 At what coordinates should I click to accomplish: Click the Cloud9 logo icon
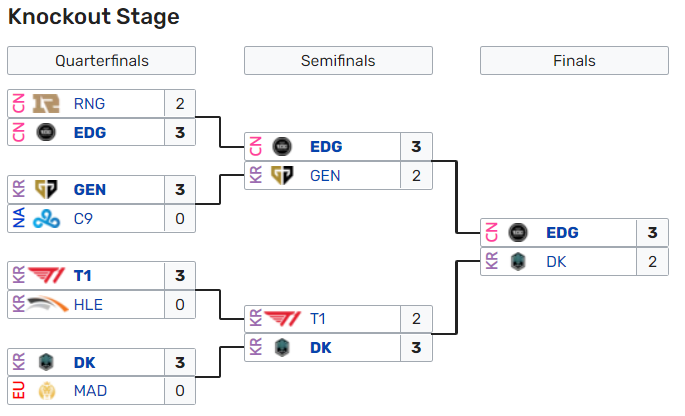pyautogui.click(x=46, y=217)
